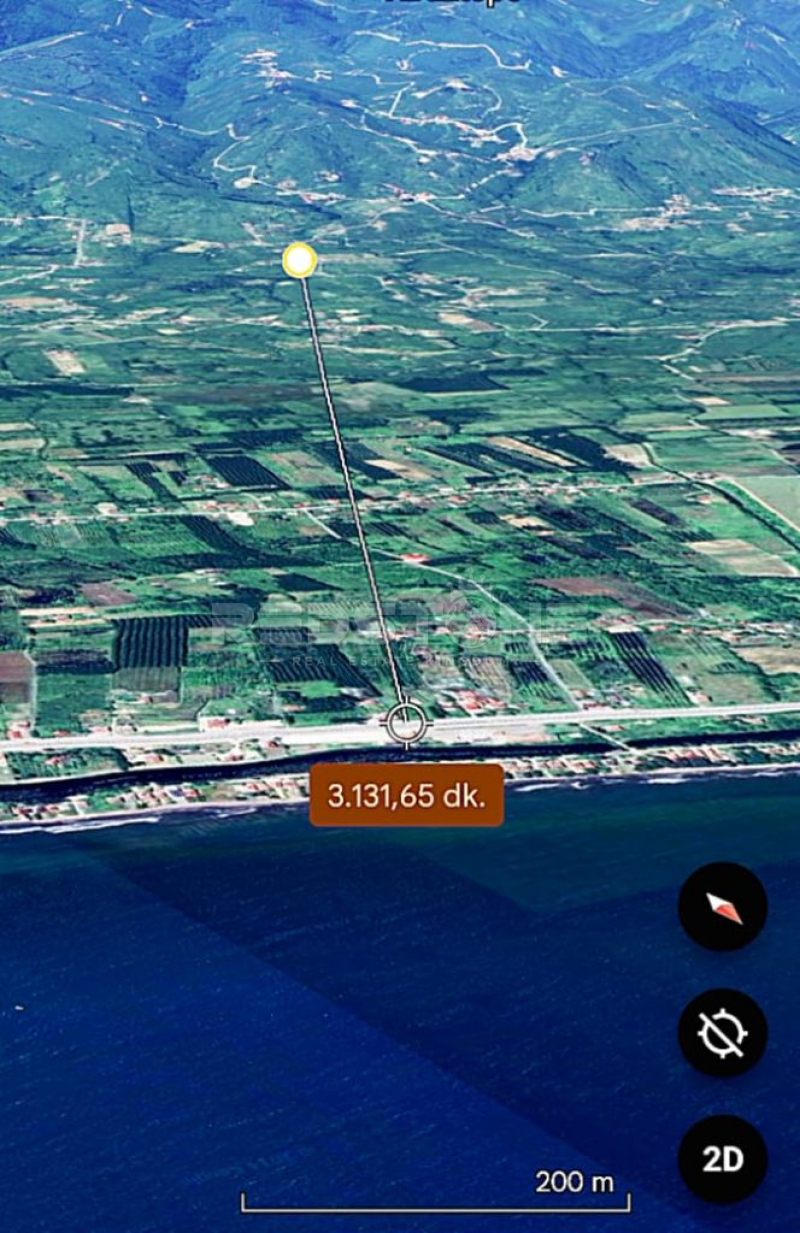Tap the brown plowed field at left edge

(x=15, y=668)
